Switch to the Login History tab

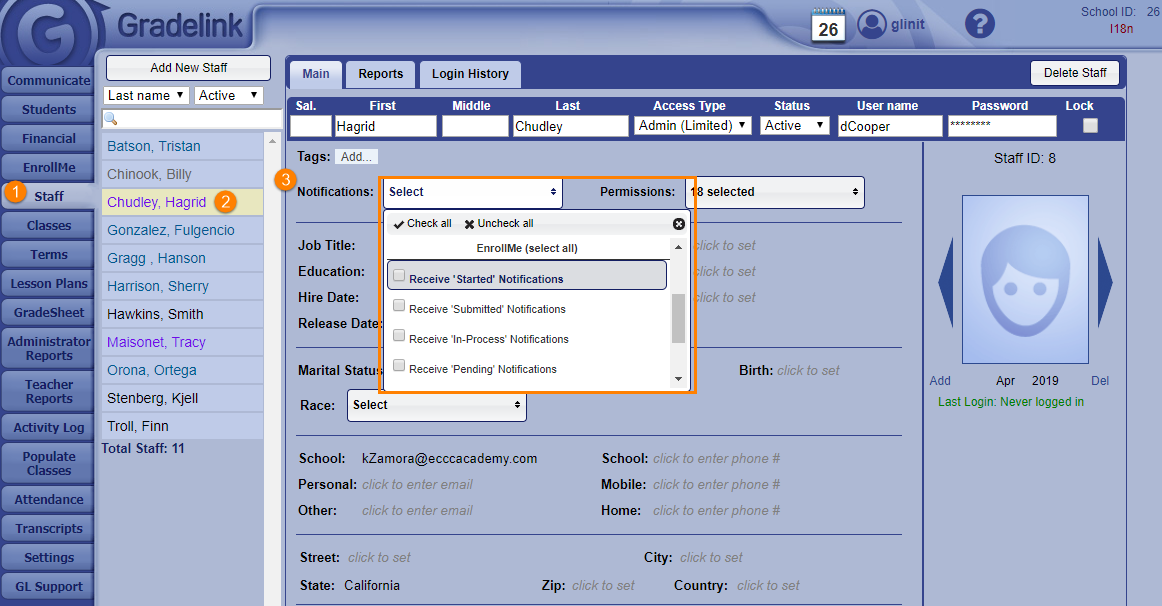click(470, 74)
